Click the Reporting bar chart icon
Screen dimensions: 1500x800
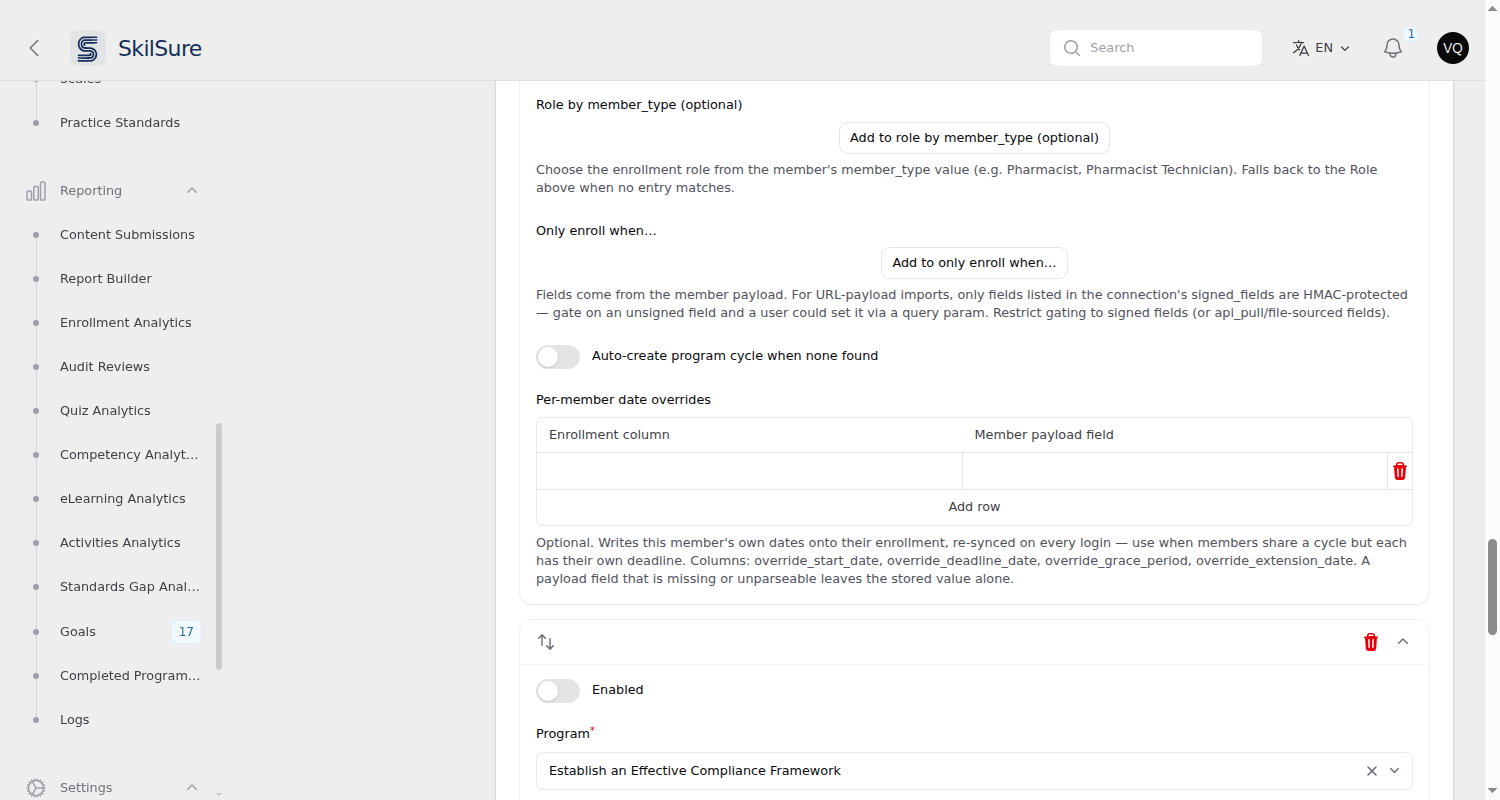[36, 191]
